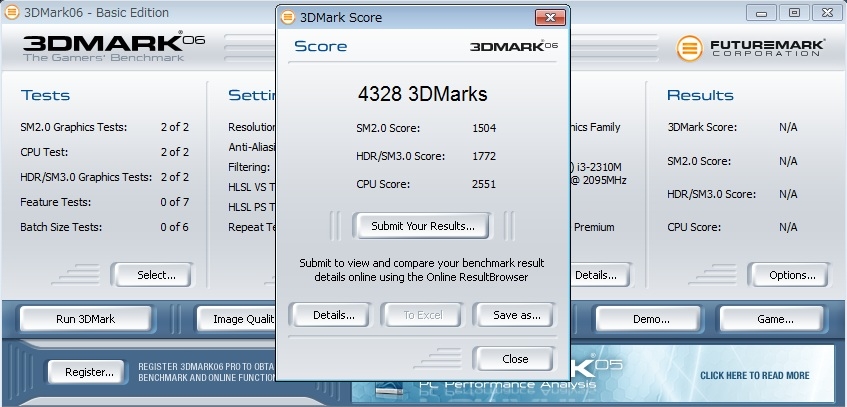Click CPU Score value 2551

click(484, 184)
